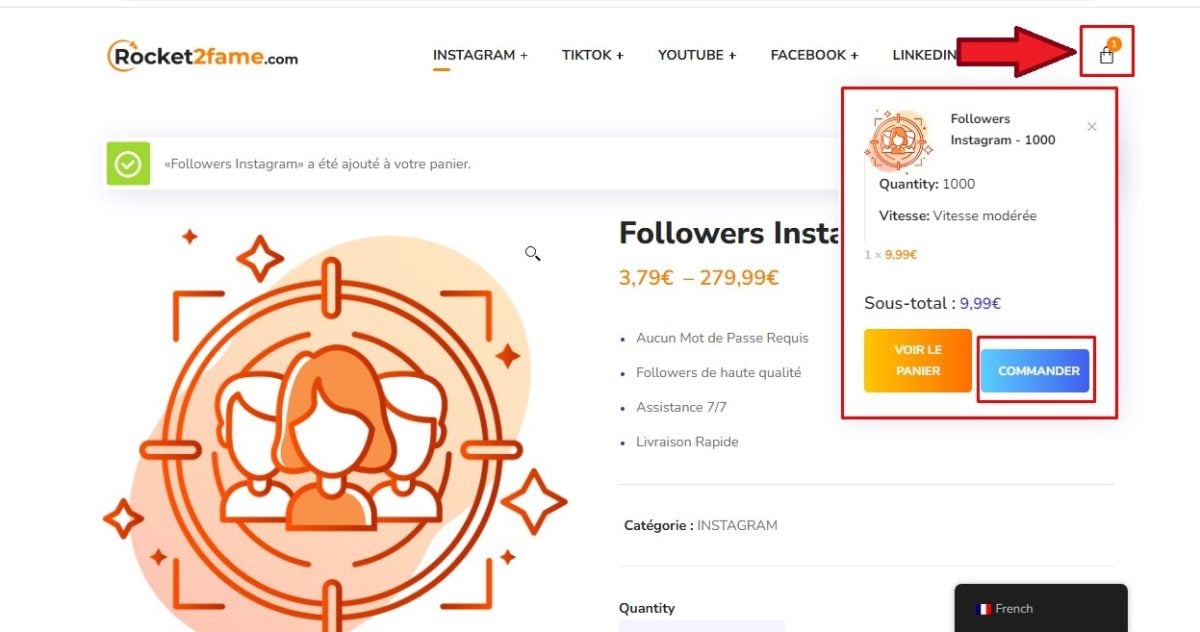Remove Followers Instagram item from mini cart
The width and height of the screenshot is (1200, 632).
tap(1092, 127)
